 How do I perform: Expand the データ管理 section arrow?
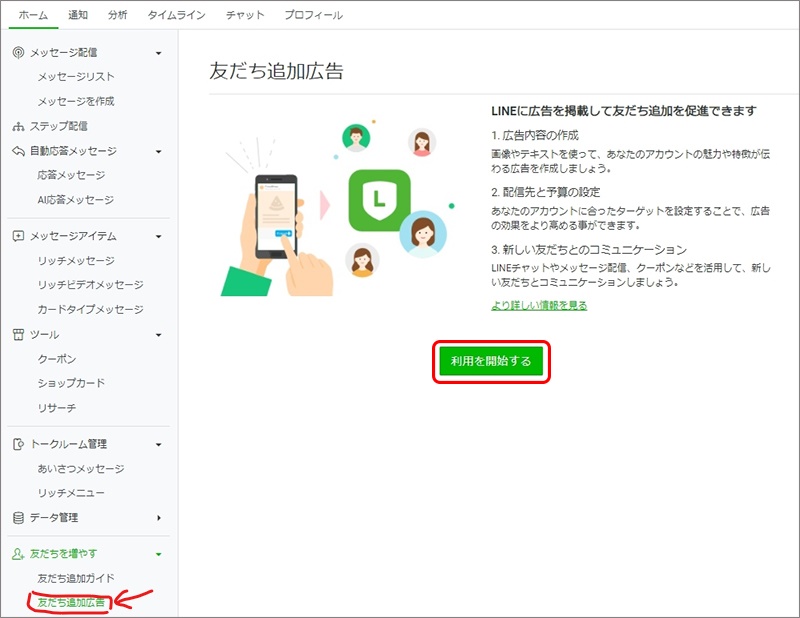[158, 518]
